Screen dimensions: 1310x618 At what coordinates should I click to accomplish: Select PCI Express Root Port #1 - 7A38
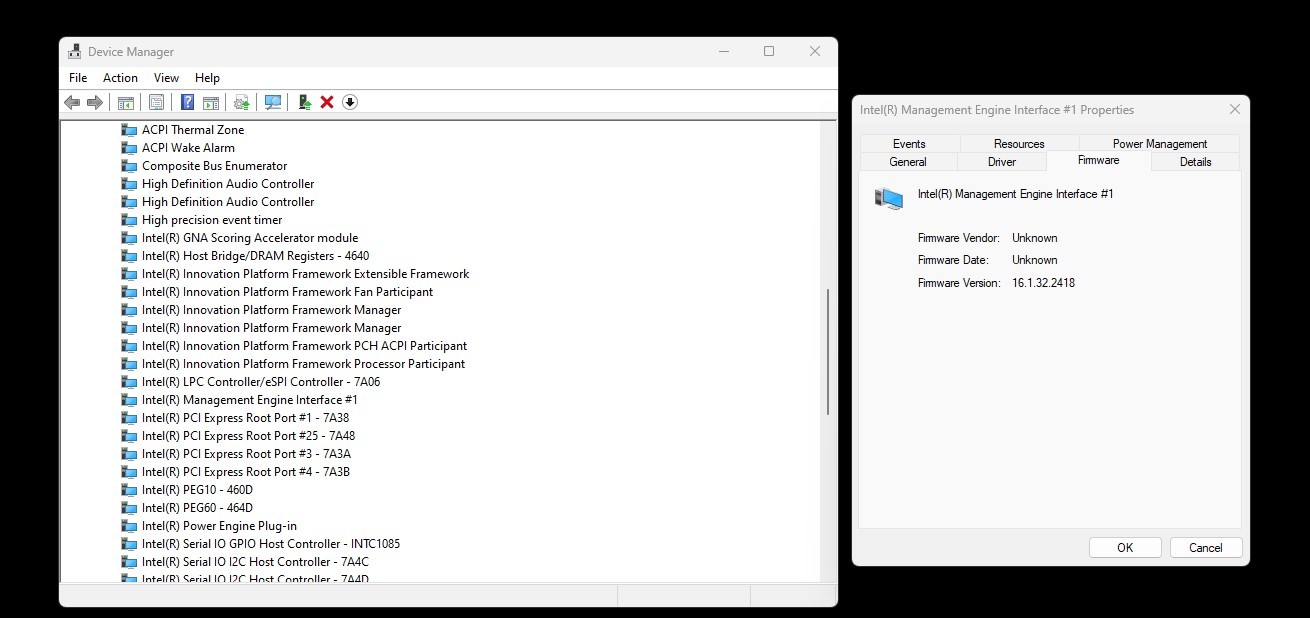pyautogui.click(x=245, y=418)
